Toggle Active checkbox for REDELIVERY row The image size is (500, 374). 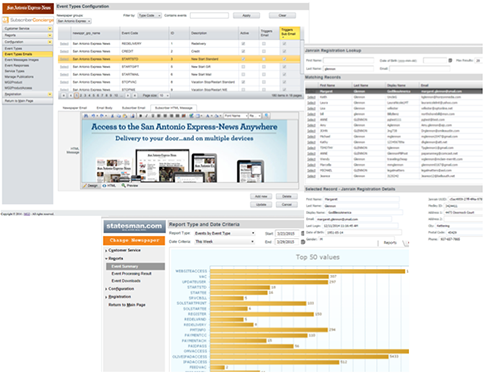[243, 44]
